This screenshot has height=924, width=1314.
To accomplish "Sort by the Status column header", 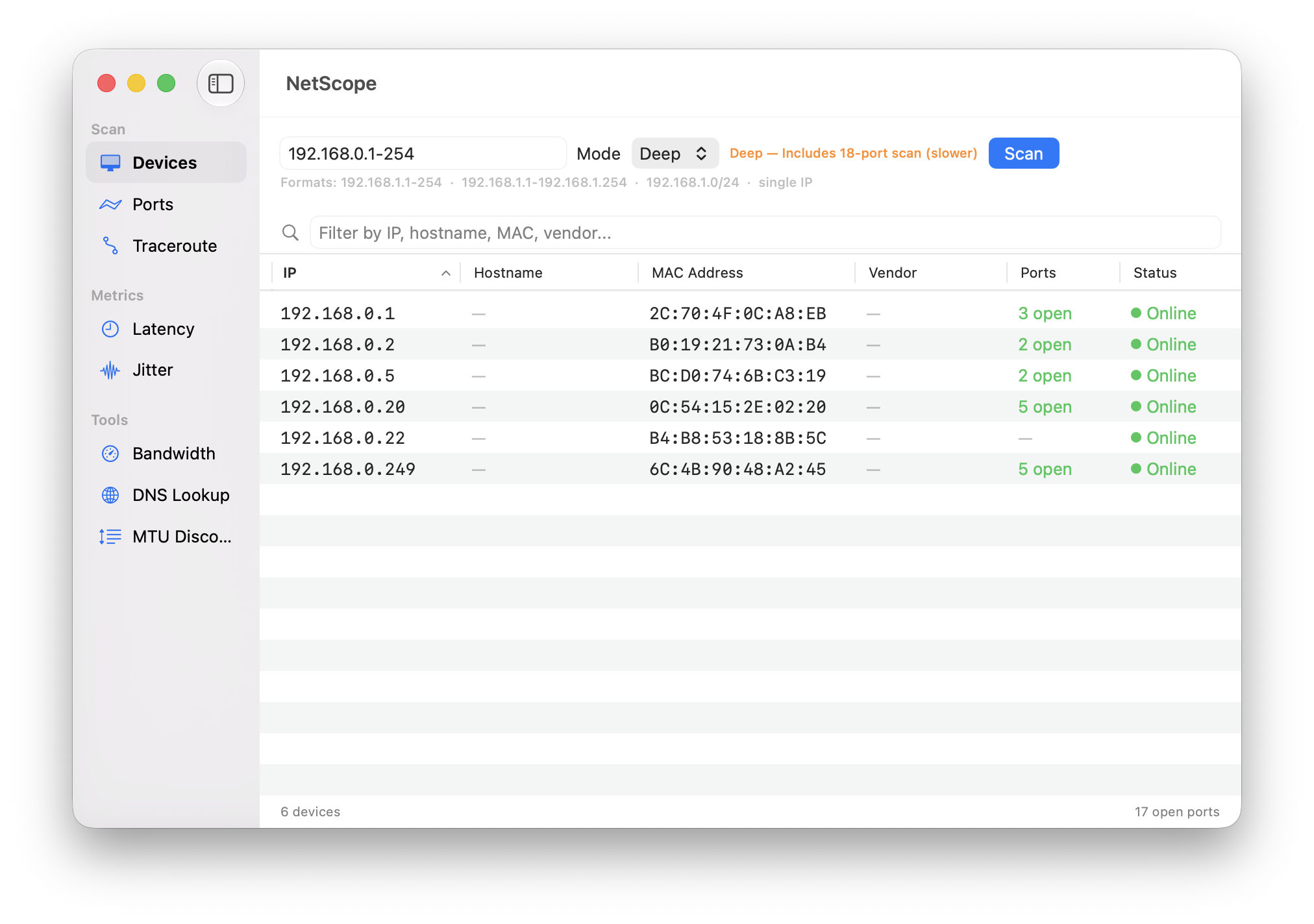I will click(1155, 273).
